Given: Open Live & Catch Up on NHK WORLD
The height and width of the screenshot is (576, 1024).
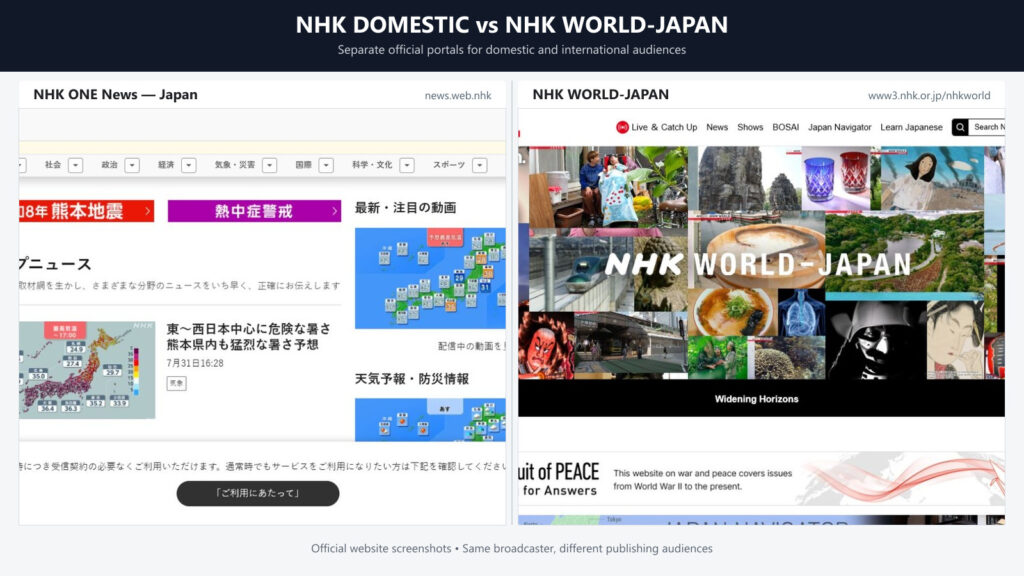Looking at the screenshot, I should (x=664, y=127).
